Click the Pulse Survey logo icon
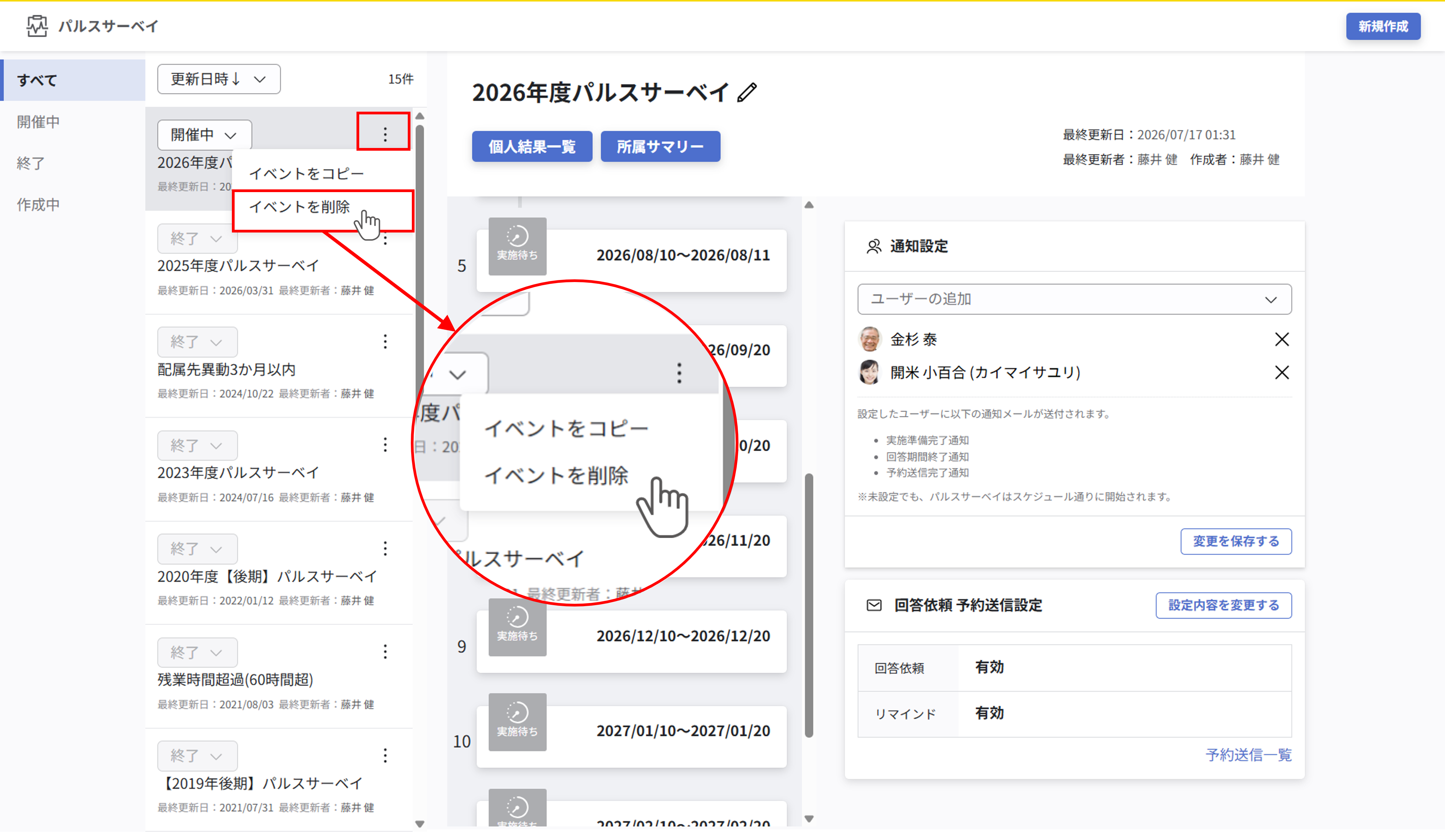 [x=37, y=26]
